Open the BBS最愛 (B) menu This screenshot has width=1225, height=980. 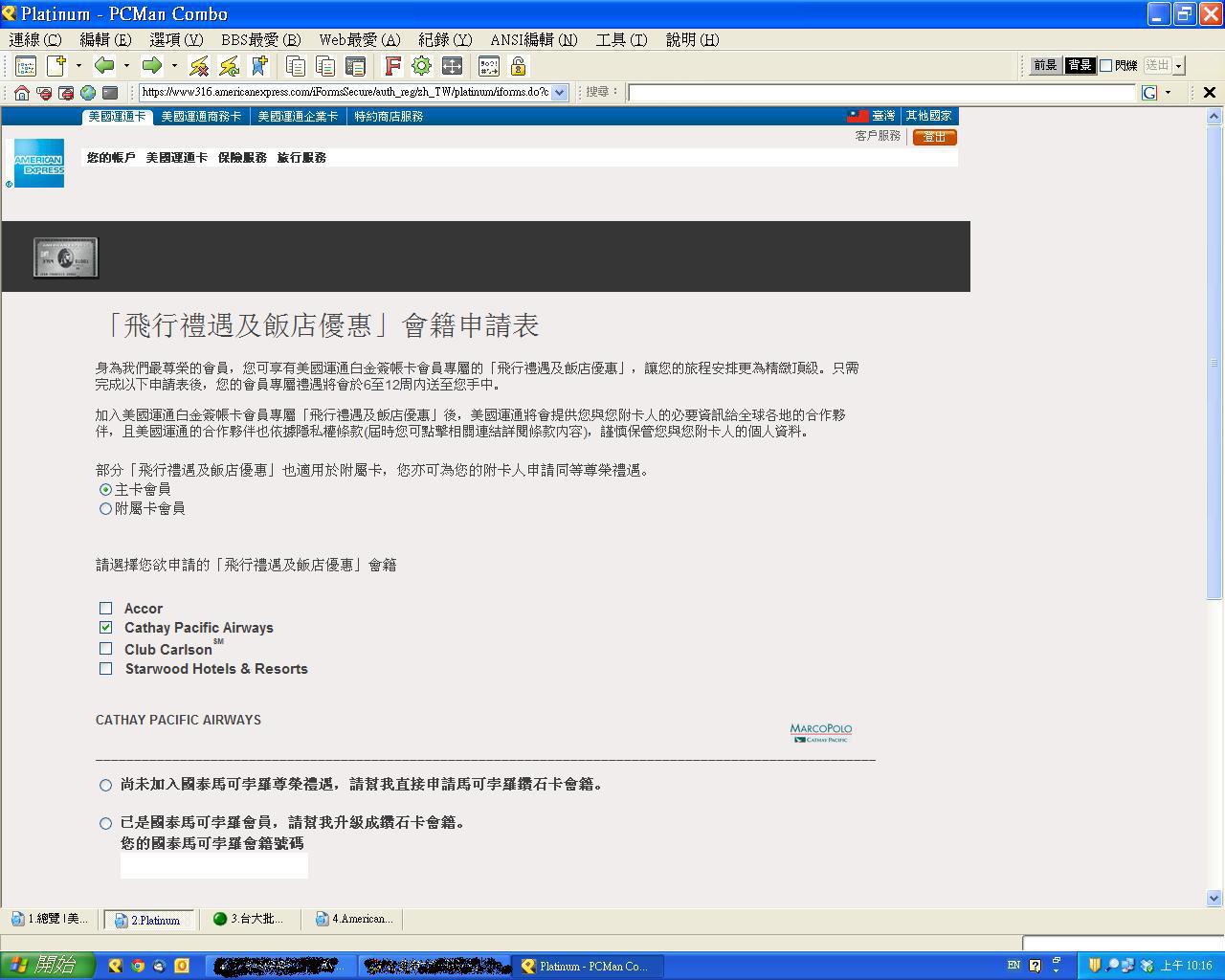(260, 39)
